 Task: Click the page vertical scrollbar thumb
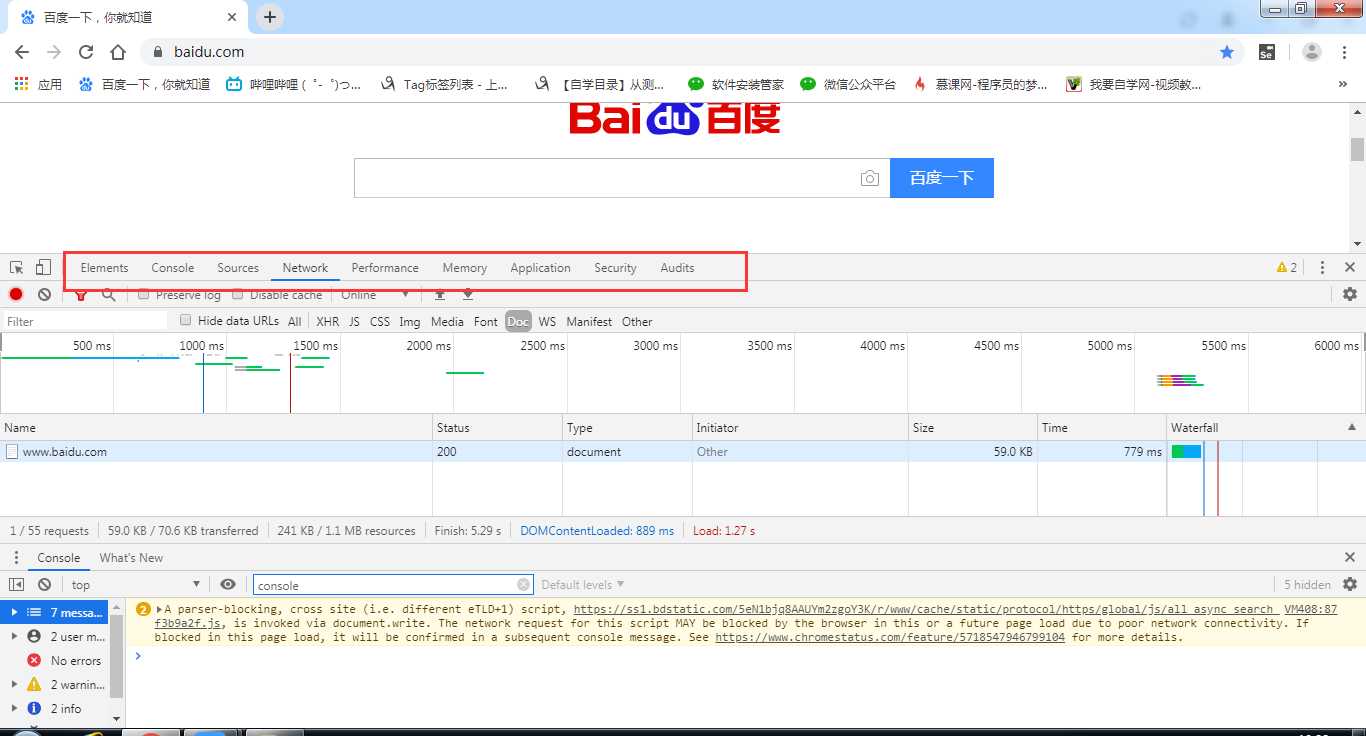(1357, 150)
